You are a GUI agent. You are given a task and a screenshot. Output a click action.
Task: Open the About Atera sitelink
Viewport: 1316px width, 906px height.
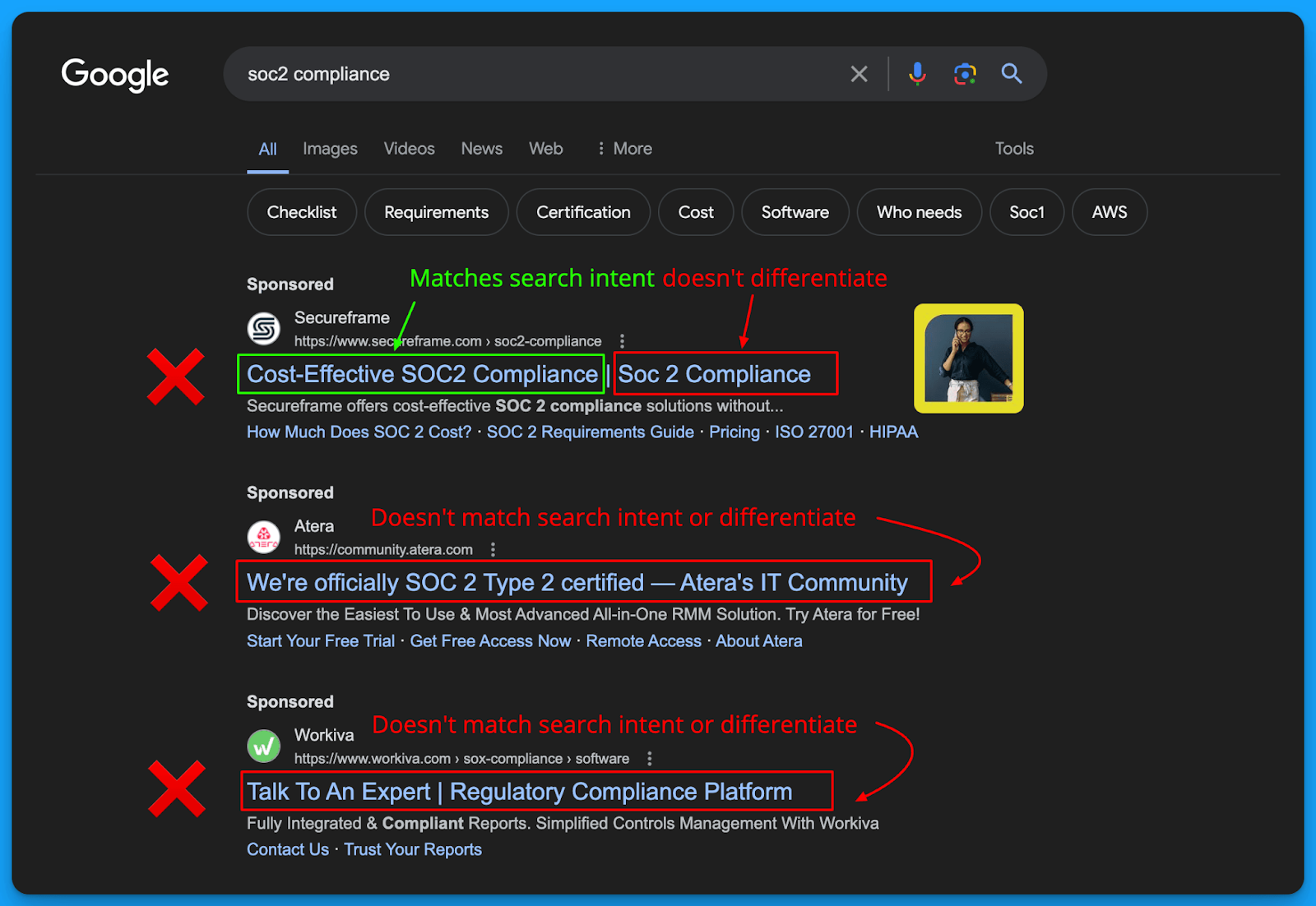758,641
